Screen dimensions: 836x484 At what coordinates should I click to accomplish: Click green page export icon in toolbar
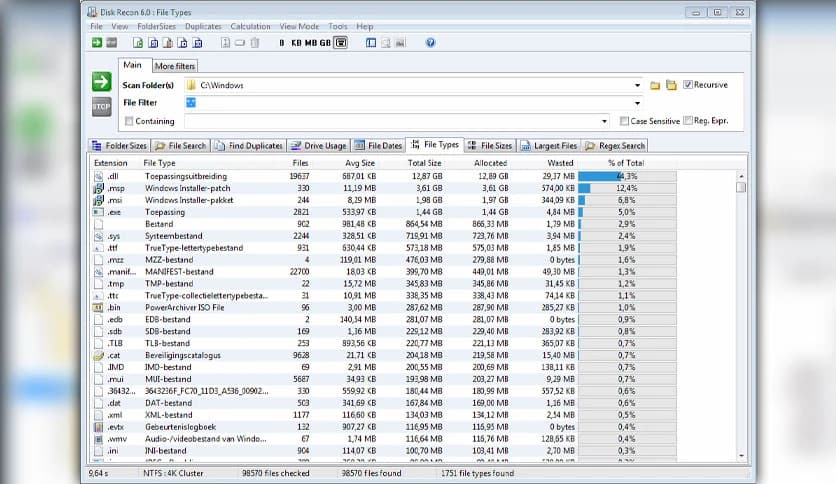click(138, 43)
